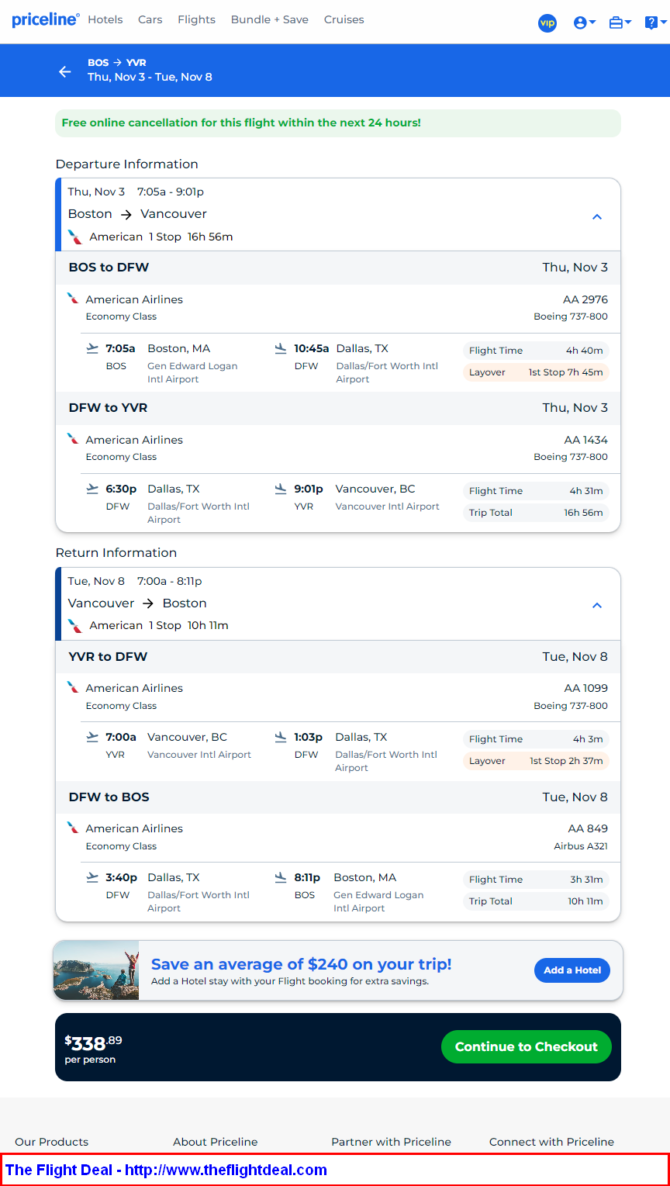Click Continue to Checkout button
670x1186 pixels.
(526, 1047)
